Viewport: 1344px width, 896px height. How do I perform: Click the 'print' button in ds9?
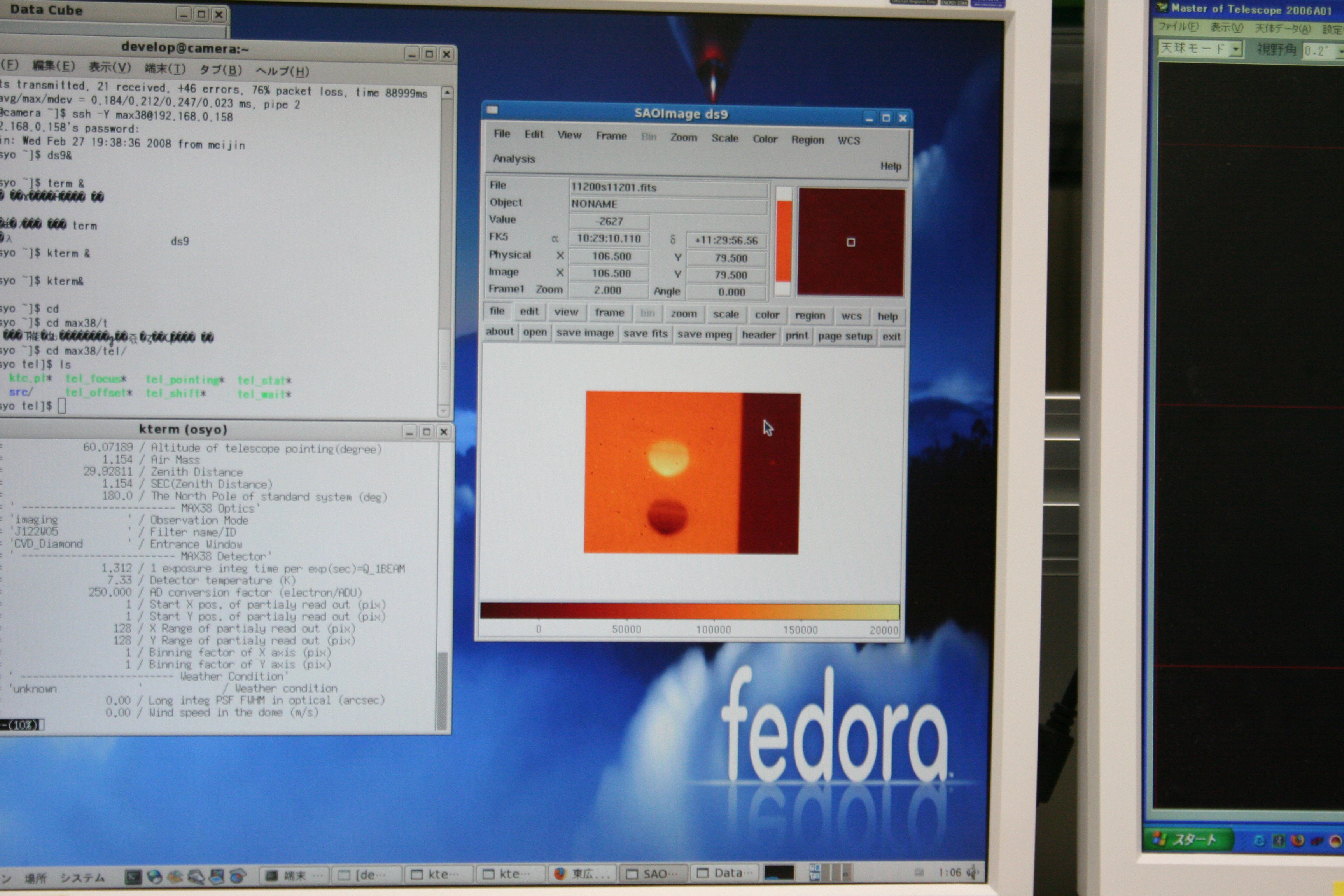796,336
